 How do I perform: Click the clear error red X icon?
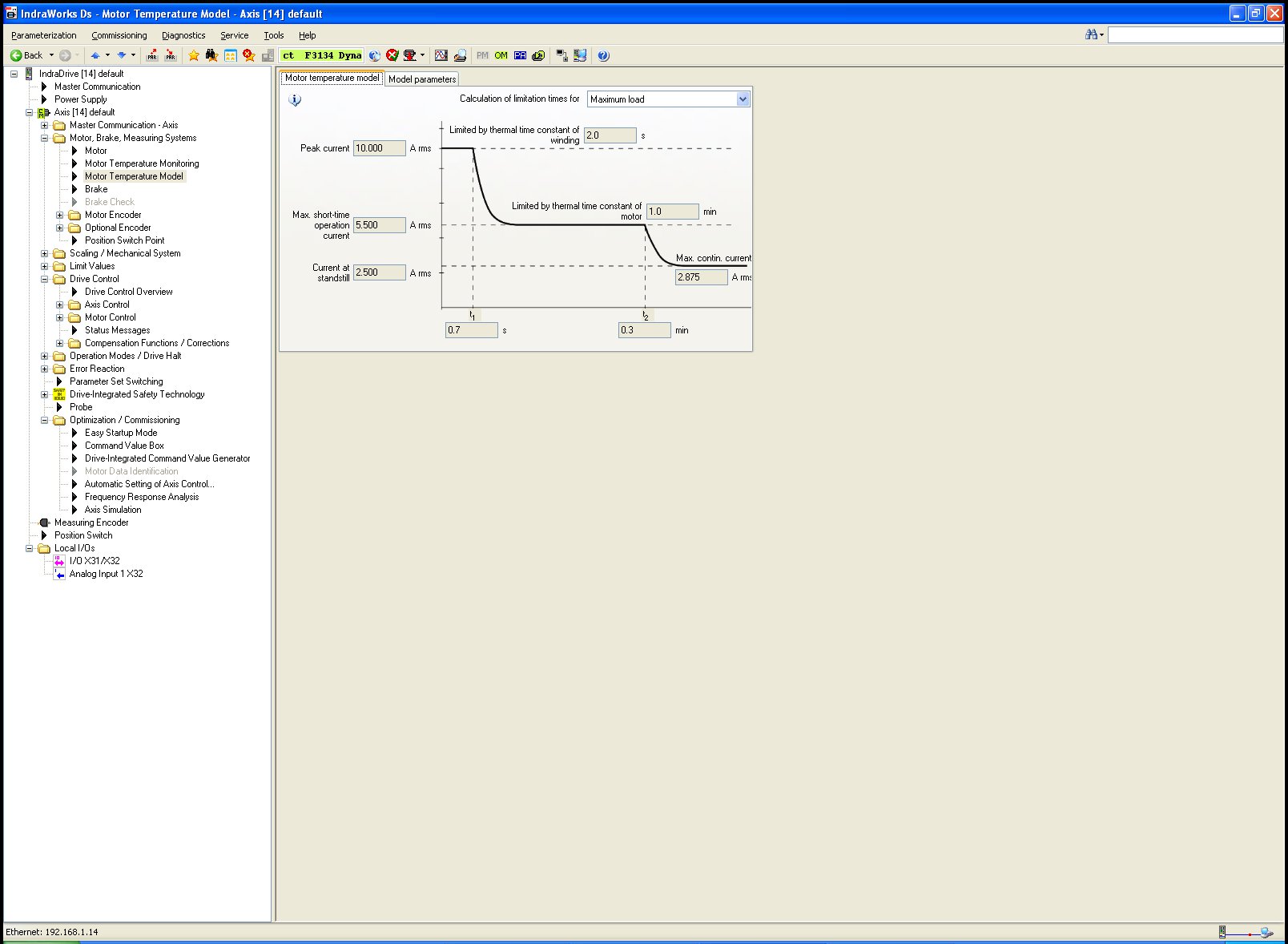point(392,55)
